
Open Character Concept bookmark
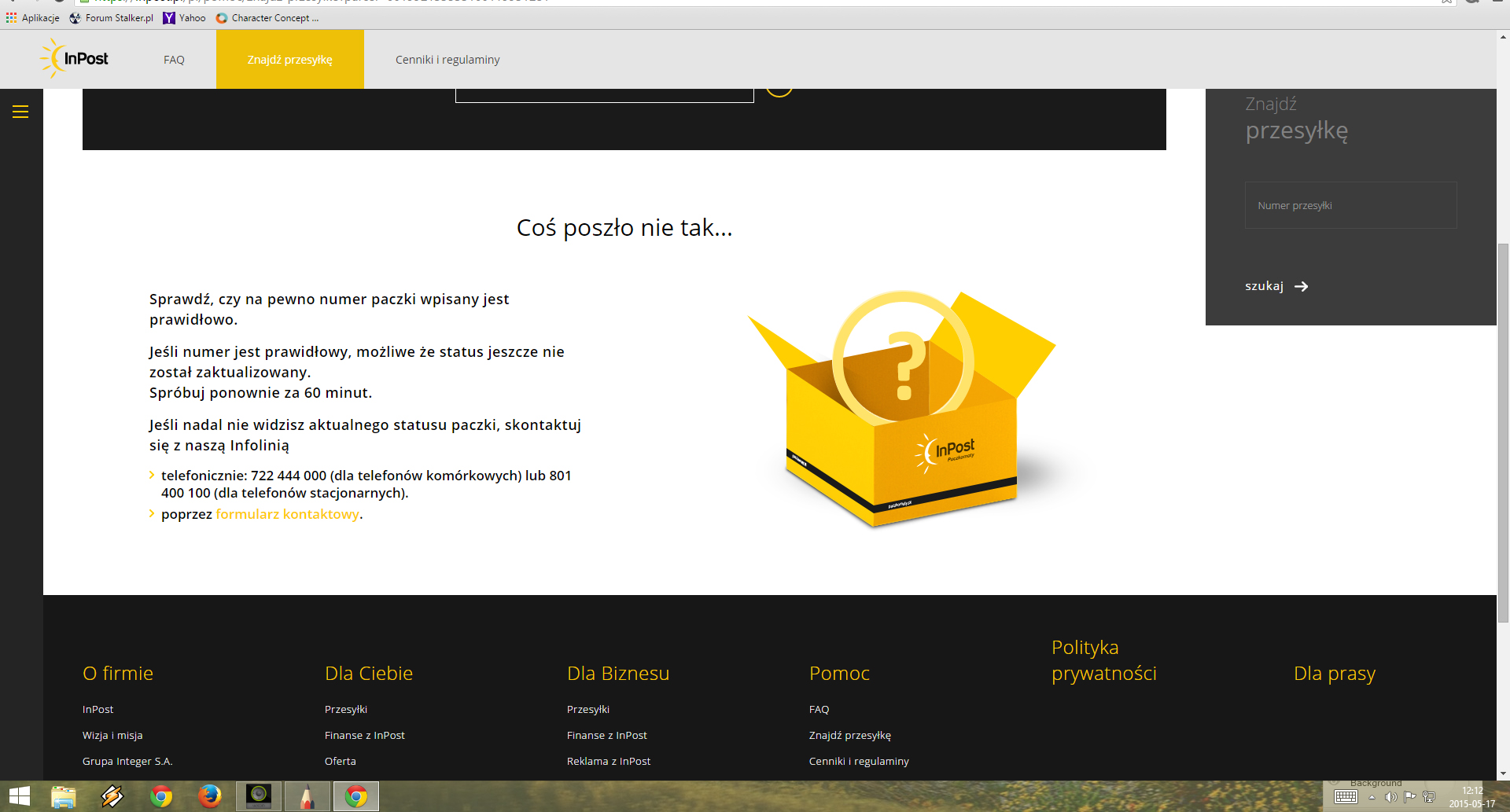click(x=267, y=18)
